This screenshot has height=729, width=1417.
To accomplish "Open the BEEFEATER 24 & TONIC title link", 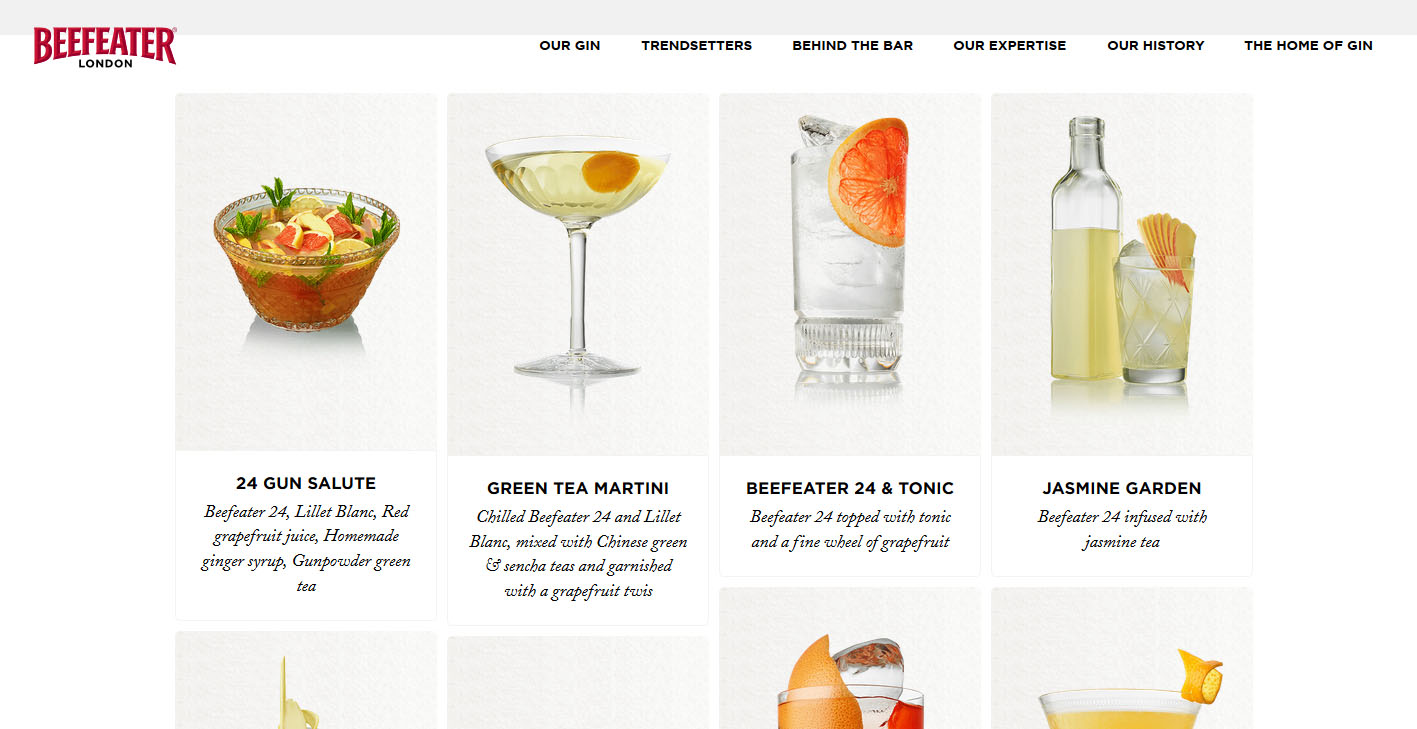I will [x=850, y=489].
